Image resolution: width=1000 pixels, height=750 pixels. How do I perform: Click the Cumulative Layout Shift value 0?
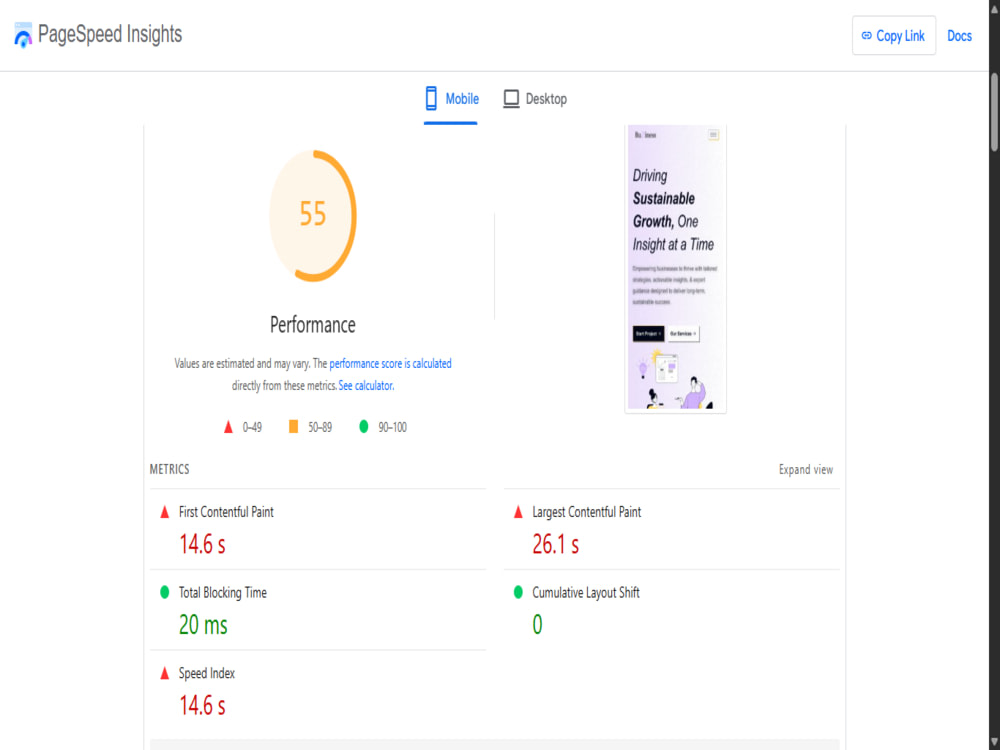pos(538,624)
